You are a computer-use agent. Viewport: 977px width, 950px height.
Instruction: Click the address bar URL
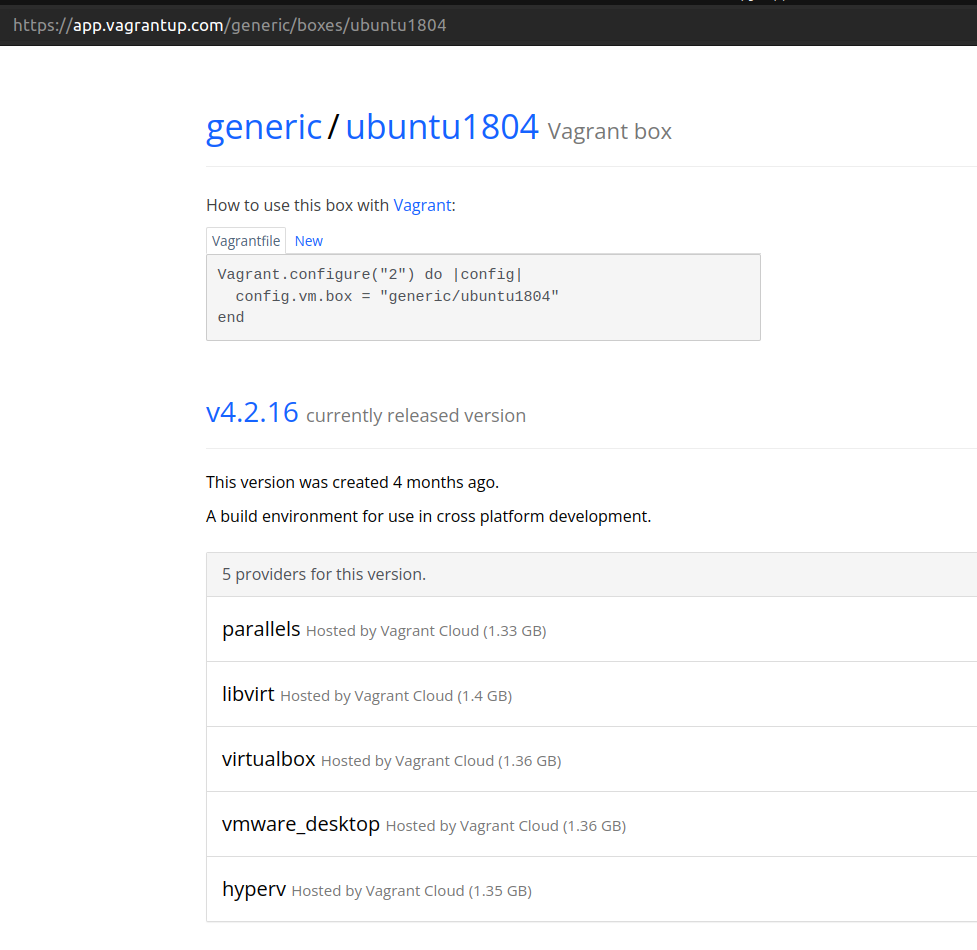tap(230, 26)
